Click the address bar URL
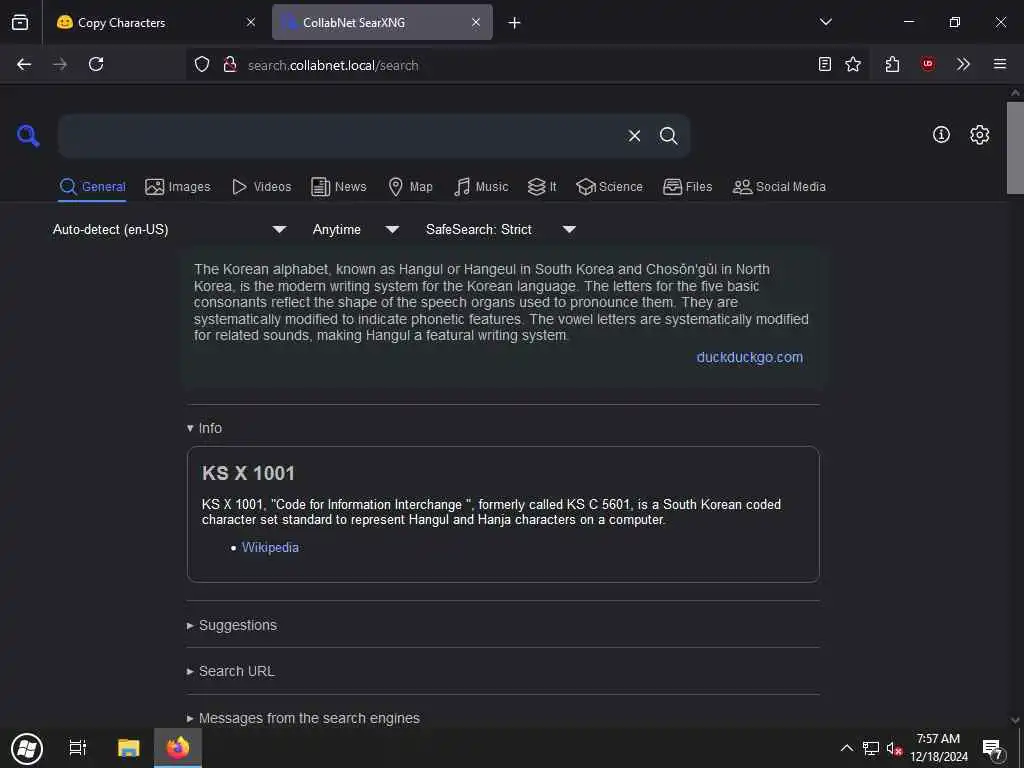This screenshot has height=768, width=1024. tap(333, 65)
